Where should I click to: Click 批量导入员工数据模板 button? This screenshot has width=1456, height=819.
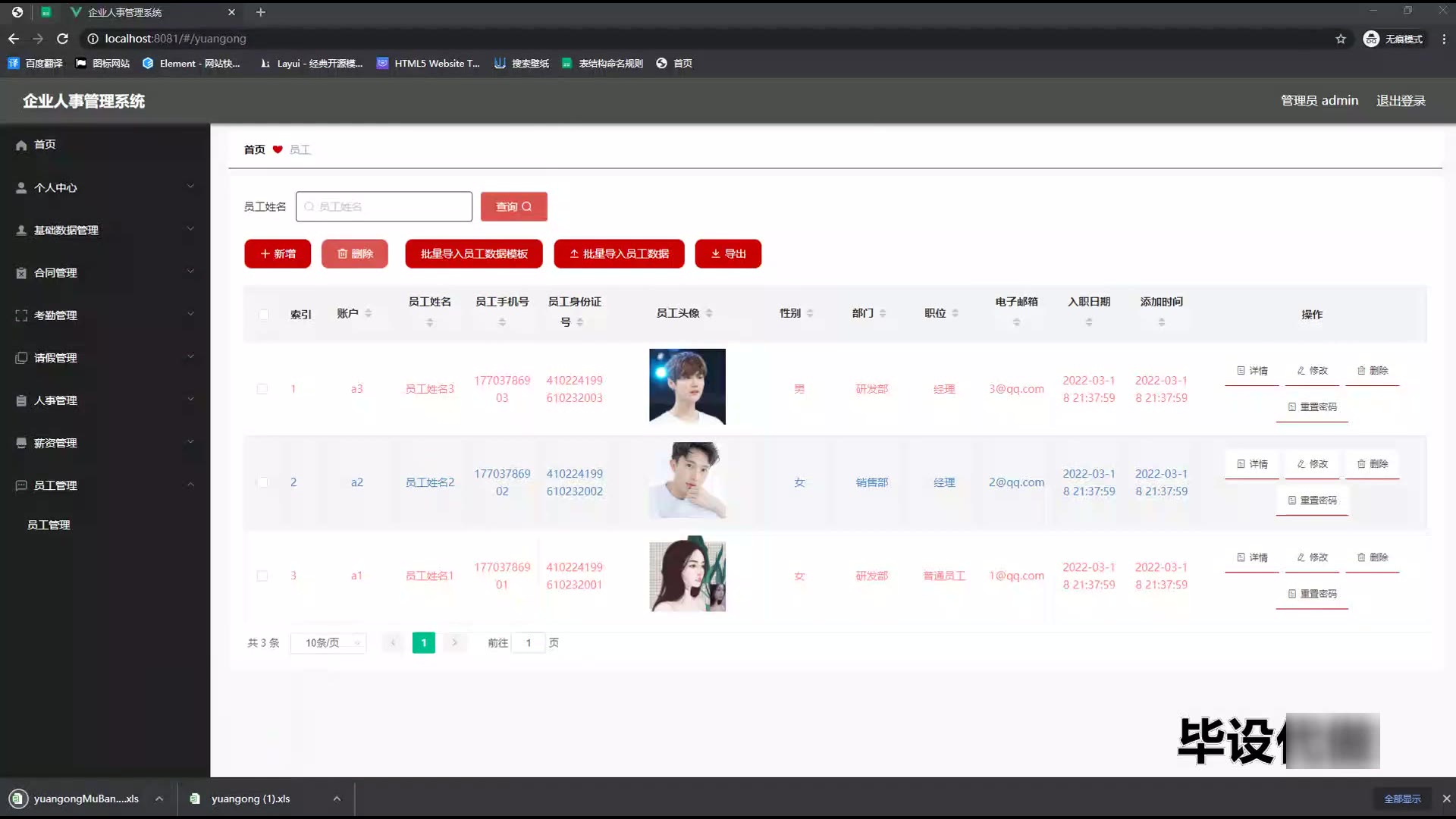tap(474, 253)
